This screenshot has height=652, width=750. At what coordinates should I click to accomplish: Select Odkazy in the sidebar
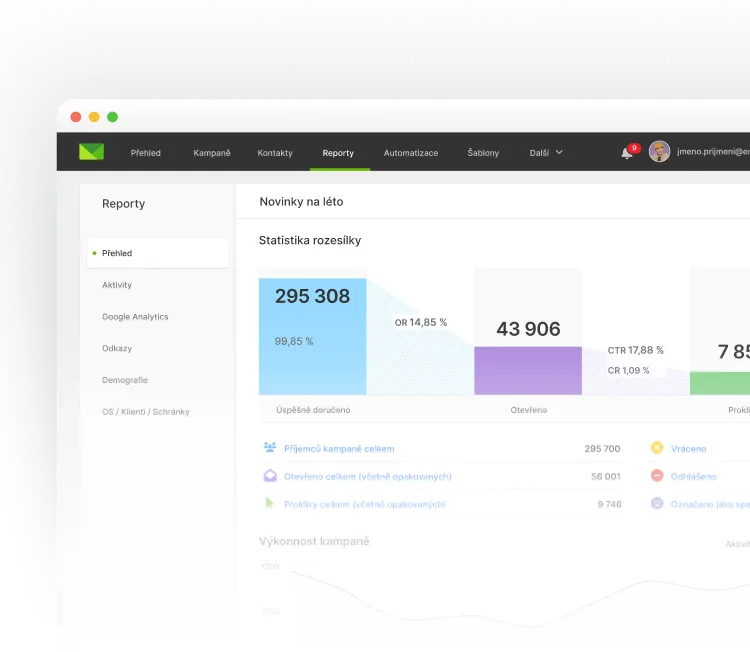point(117,348)
